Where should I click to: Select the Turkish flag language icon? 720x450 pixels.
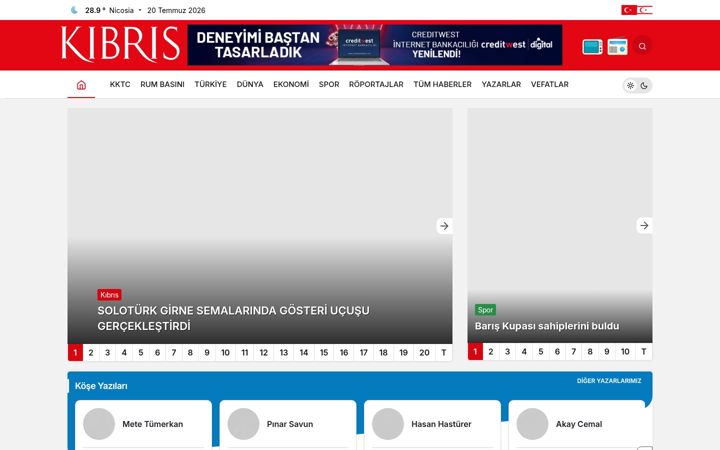click(629, 10)
